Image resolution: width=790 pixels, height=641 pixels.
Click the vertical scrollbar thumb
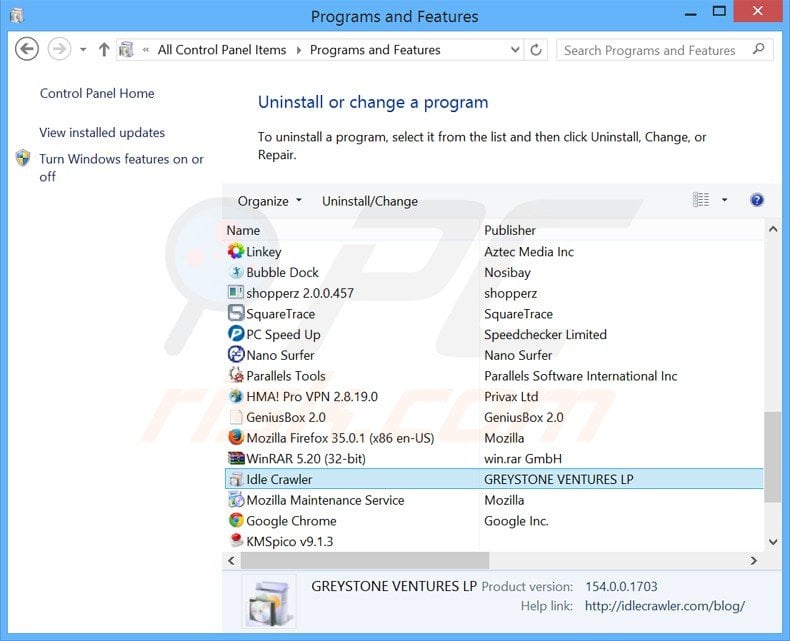click(x=772, y=457)
